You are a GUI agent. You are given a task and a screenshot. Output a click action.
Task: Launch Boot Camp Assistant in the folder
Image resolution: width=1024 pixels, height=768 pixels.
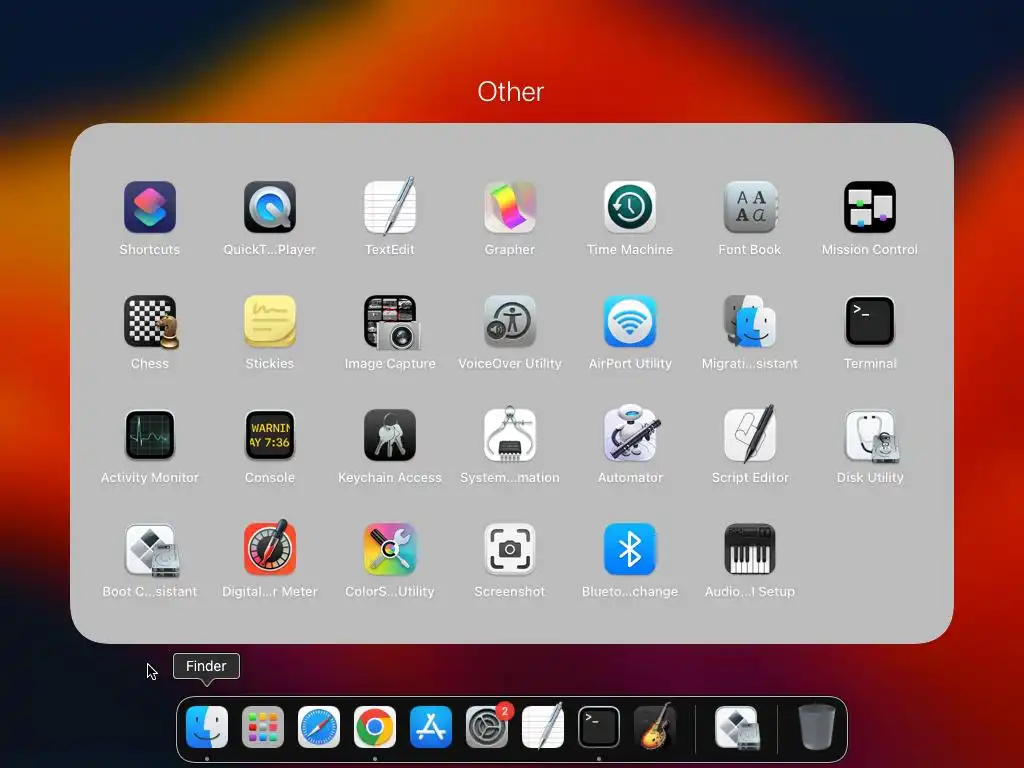152,551
